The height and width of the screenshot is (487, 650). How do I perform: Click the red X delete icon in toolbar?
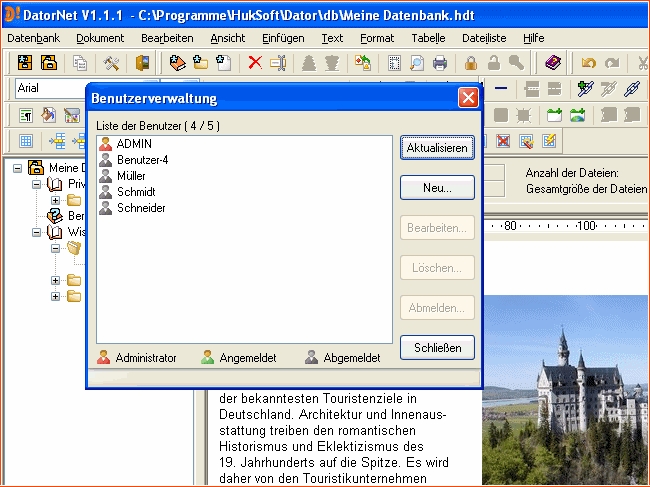[255, 63]
